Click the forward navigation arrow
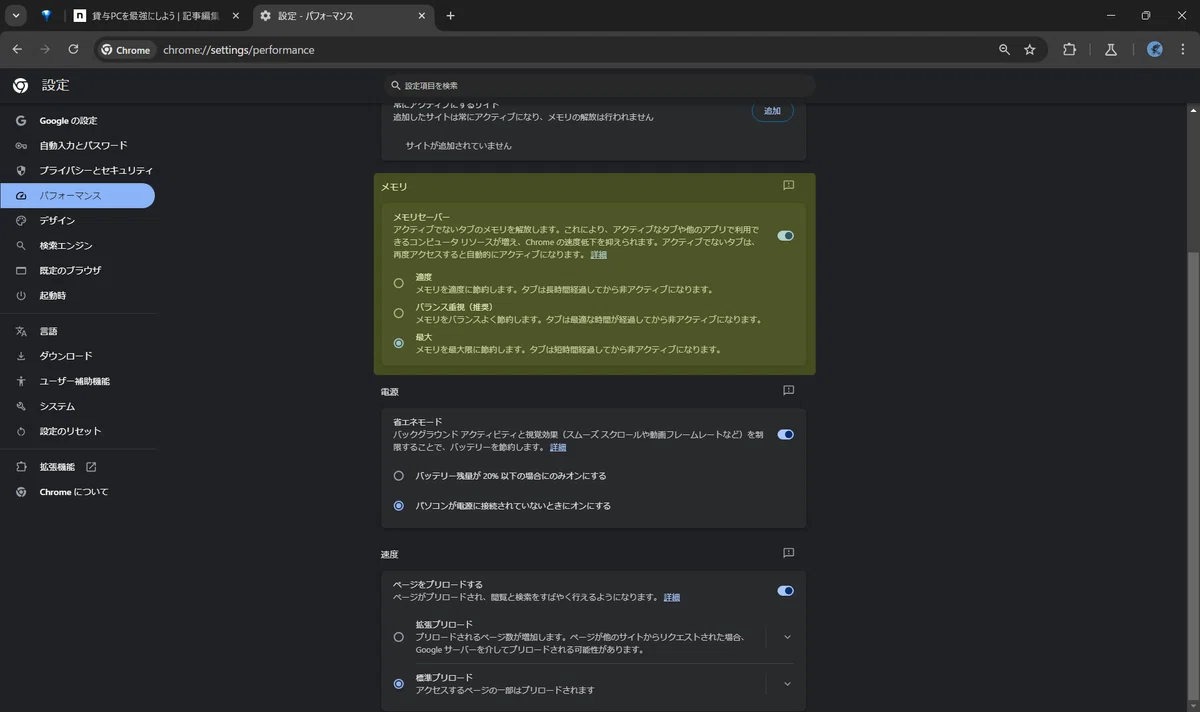 click(45, 49)
